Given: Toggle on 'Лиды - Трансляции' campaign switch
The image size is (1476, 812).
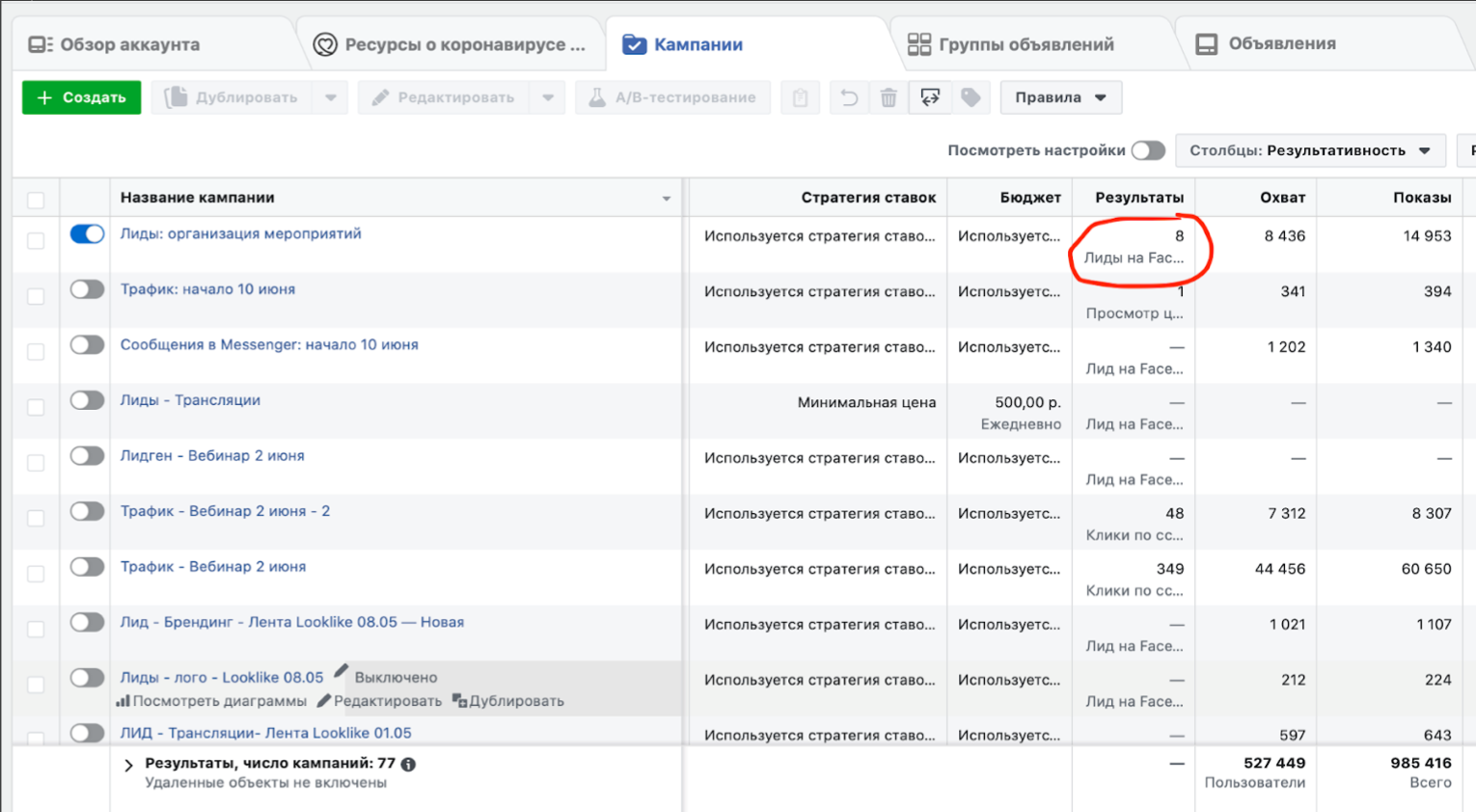Looking at the screenshot, I should click(x=87, y=400).
